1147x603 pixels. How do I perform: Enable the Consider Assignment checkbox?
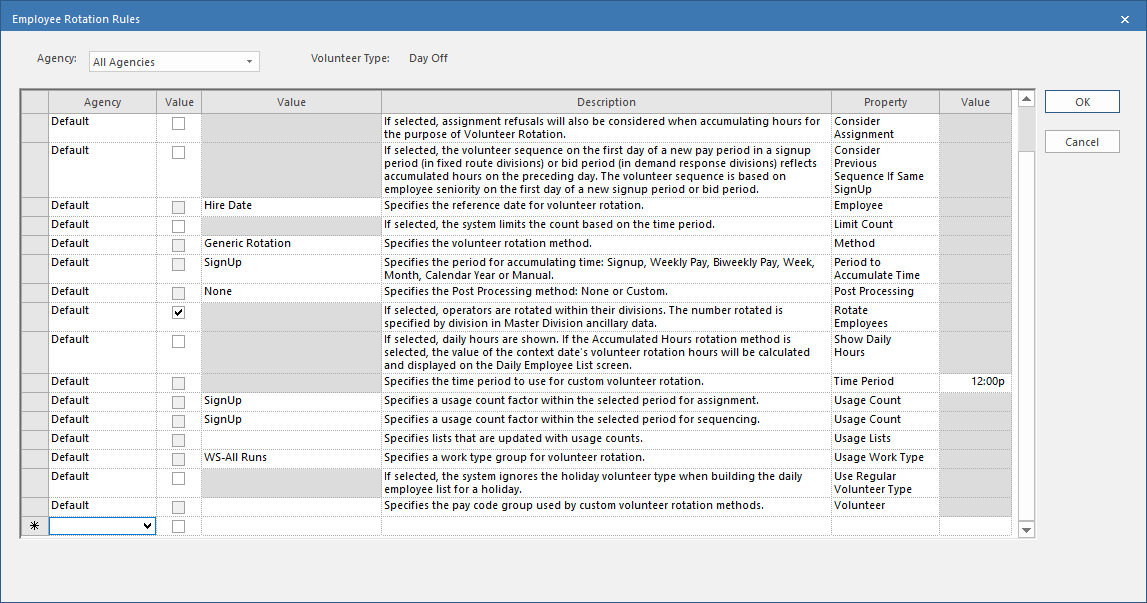tap(179, 124)
